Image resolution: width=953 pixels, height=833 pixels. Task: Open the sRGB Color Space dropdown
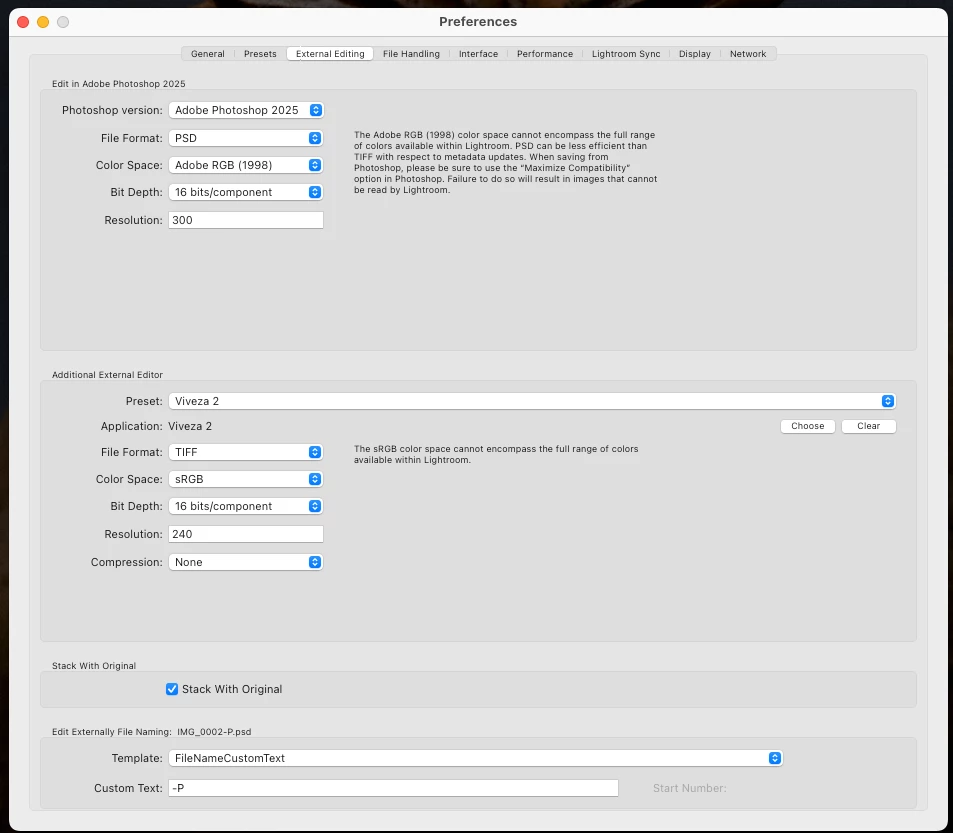246,479
